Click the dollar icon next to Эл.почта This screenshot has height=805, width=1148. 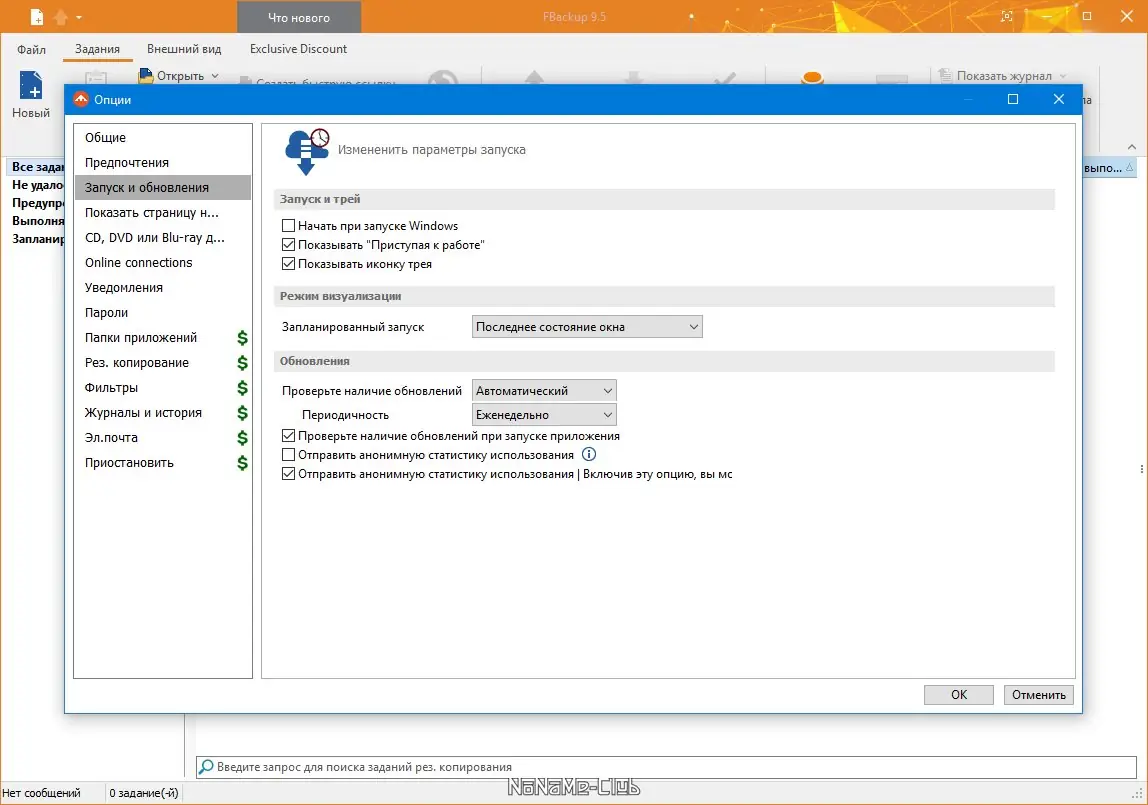(x=242, y=438)
